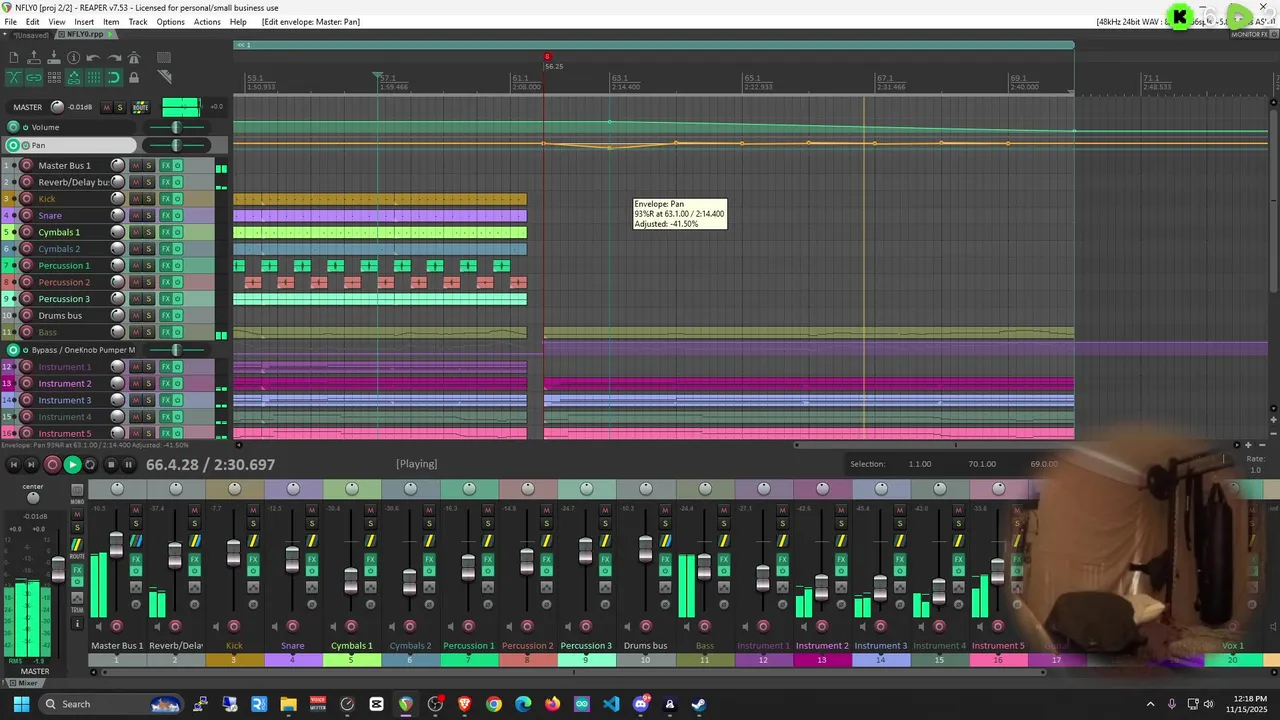Click the master ROUTE button
The image size is (1280, 720).
[x=140, y=107]
